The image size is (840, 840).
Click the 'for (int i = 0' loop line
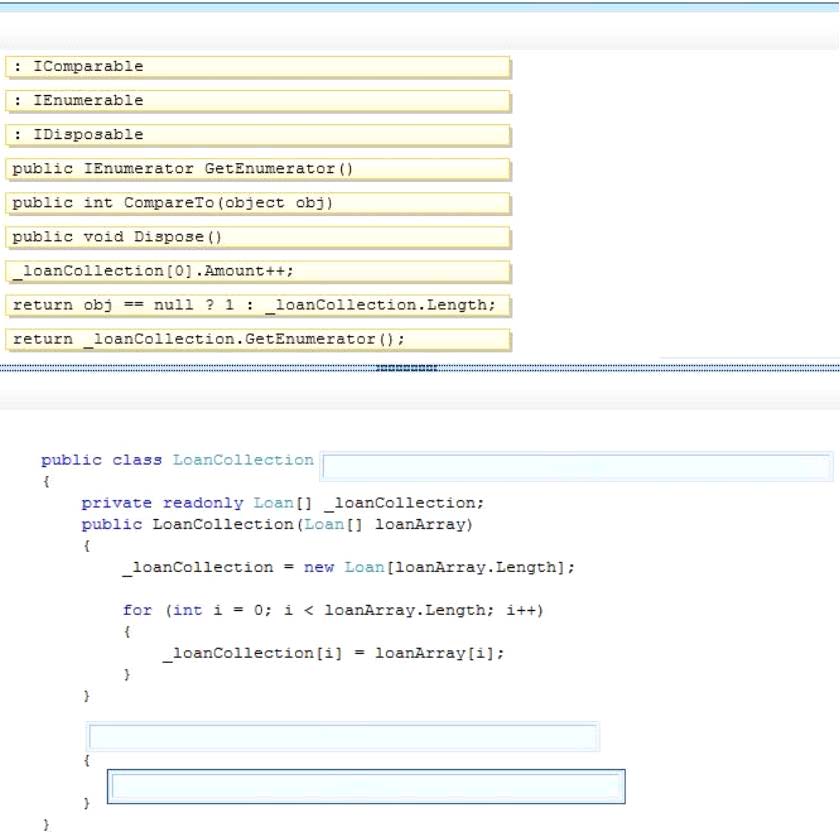coord(333,610)
